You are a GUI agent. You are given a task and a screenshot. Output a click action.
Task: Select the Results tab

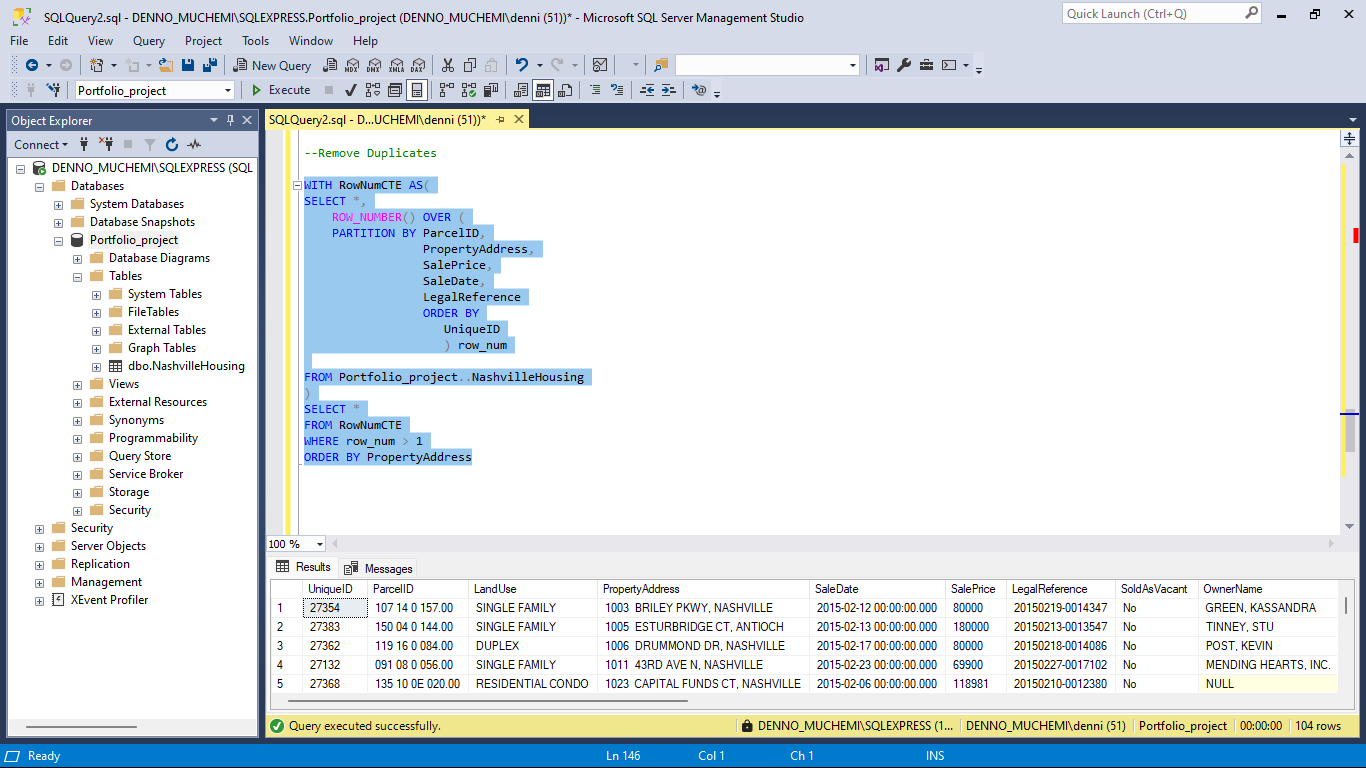pyautogui.click(x=303, y=567)
